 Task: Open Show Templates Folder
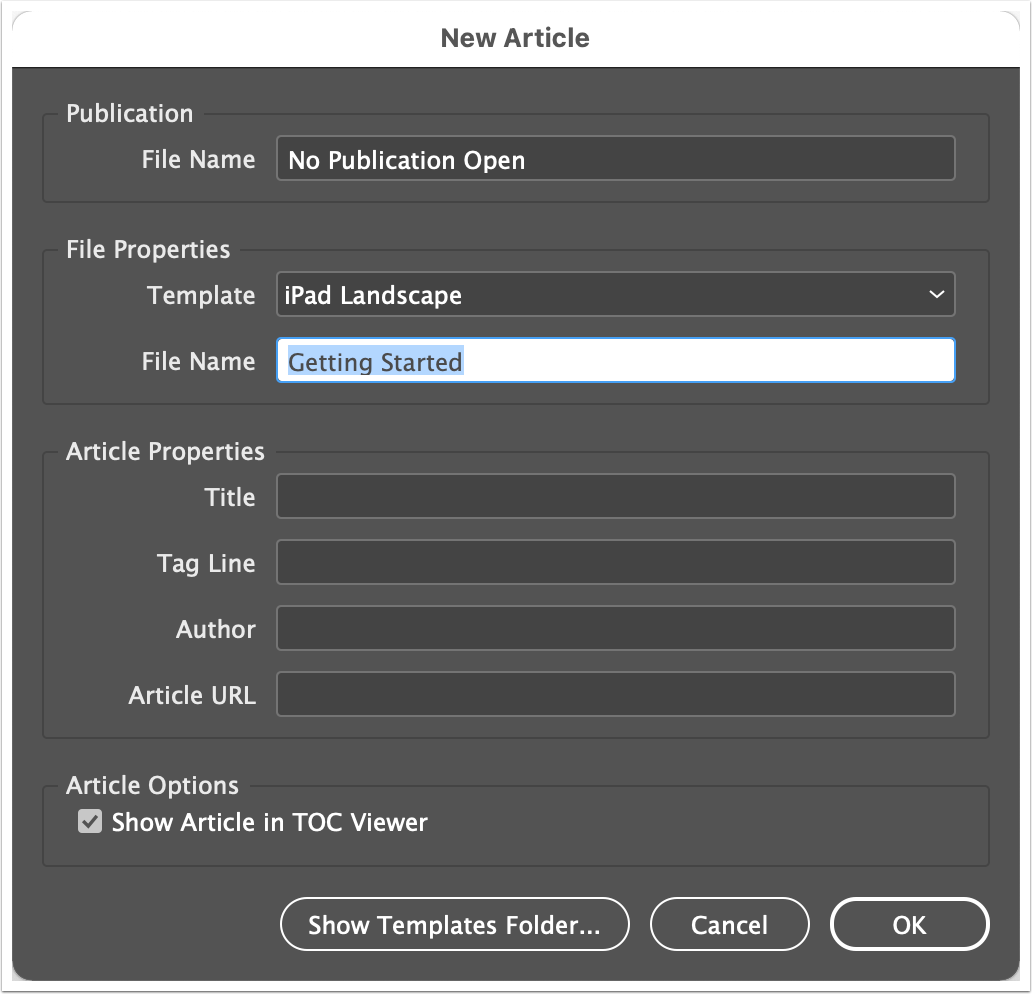455,924
